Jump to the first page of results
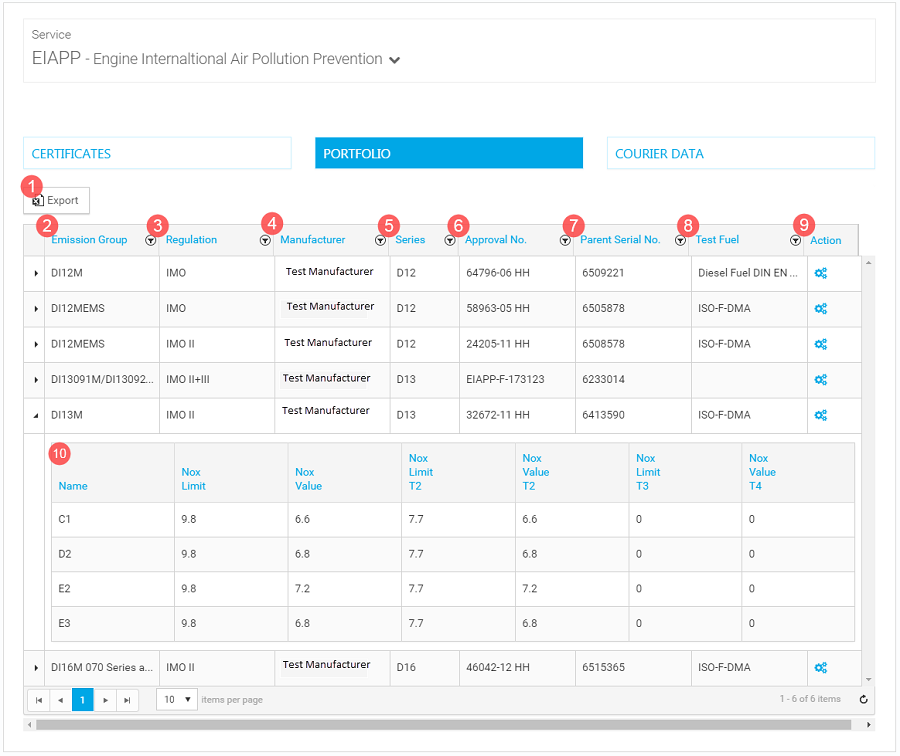 coord(39,699)
